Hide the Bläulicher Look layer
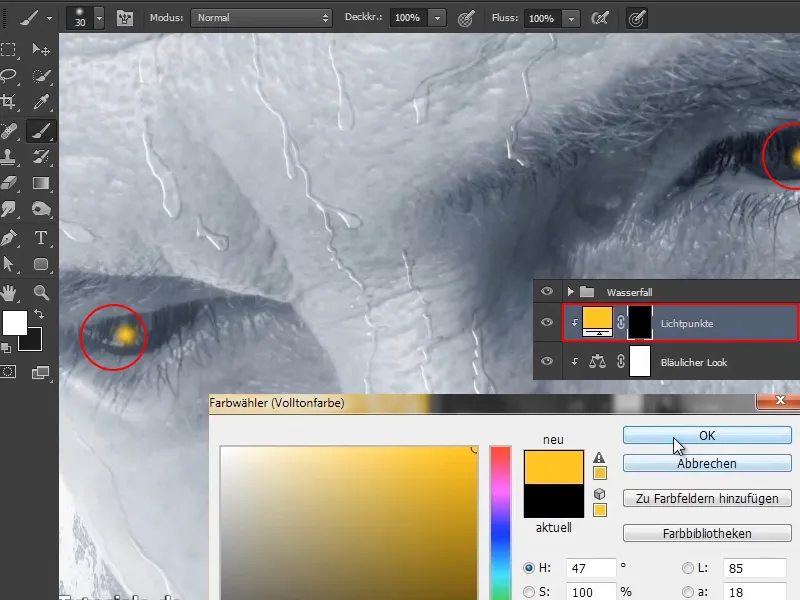The height and width of the screenshot is (600, 800). [x=547, y=361]
